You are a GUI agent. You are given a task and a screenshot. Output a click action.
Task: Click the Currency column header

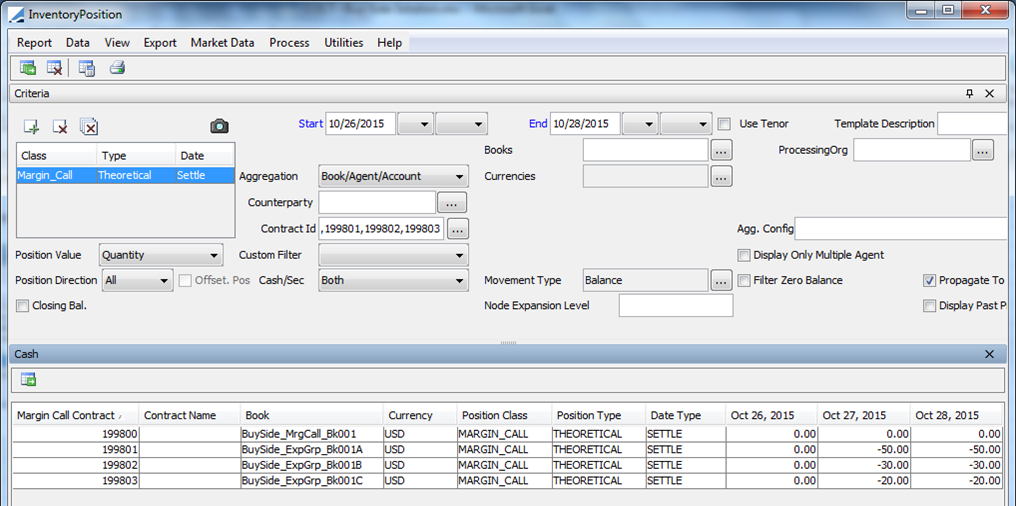pos(420,415)
